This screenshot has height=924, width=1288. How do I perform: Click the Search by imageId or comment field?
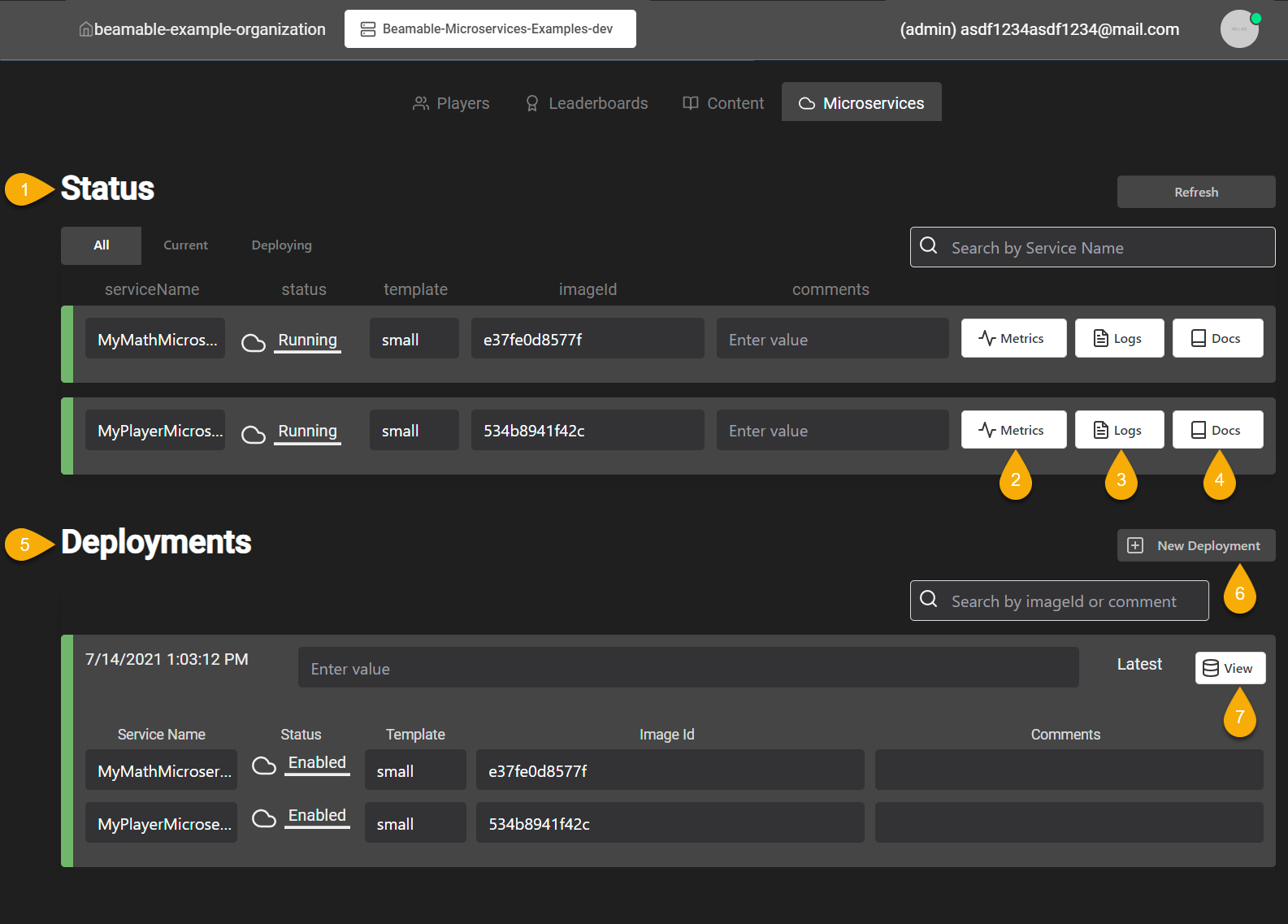(x=1059, y=601)
